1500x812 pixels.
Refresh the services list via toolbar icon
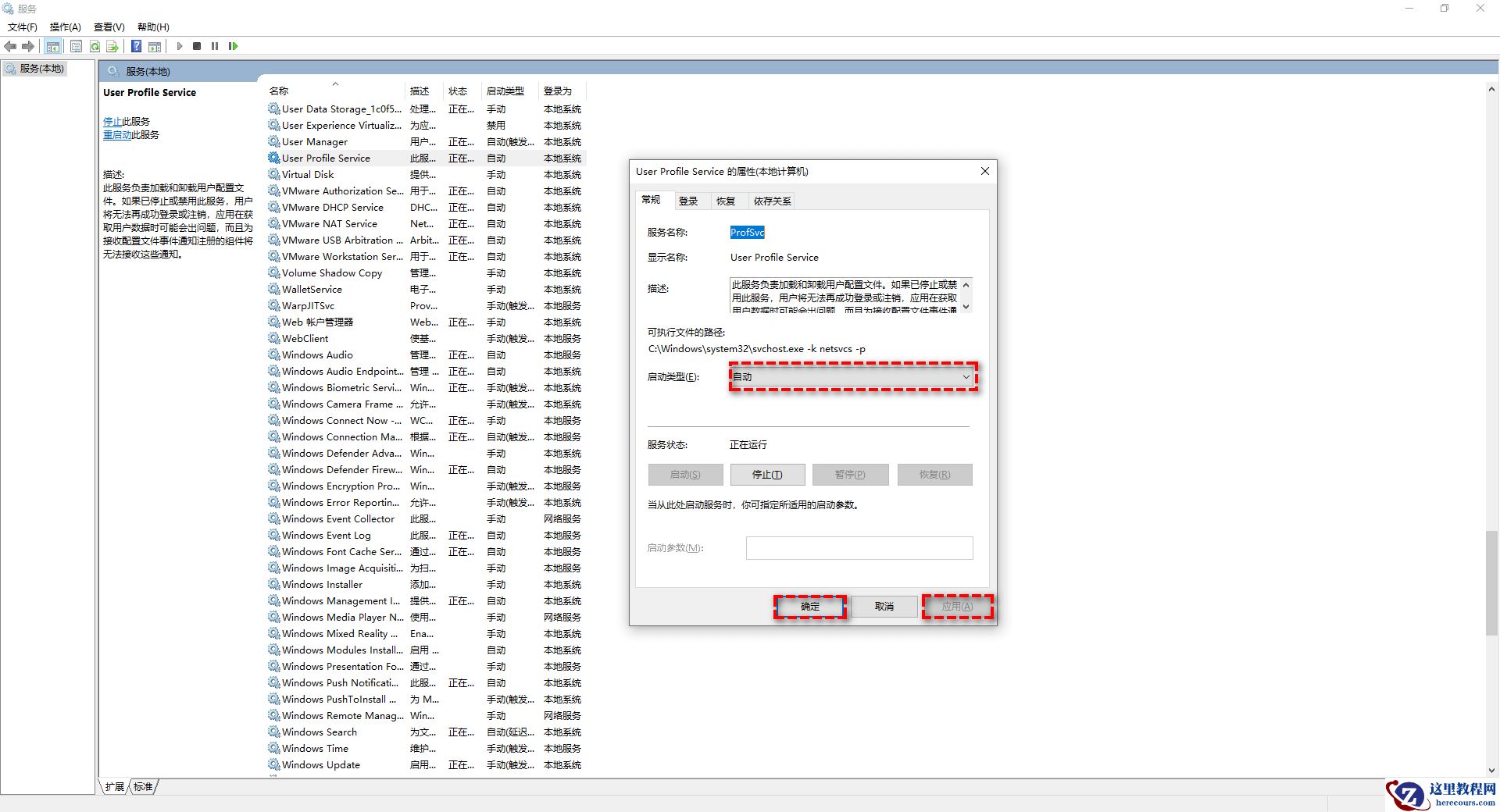95,47
